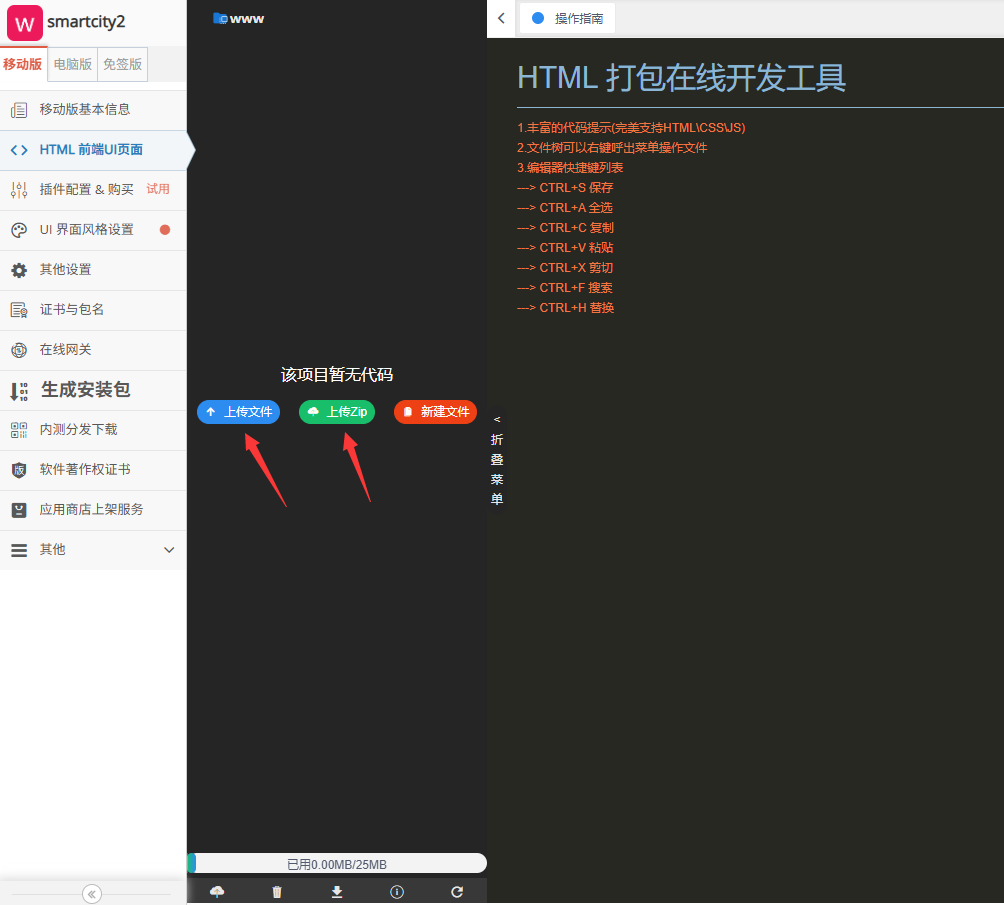Click the 上传文件 button

click(238, 412)
